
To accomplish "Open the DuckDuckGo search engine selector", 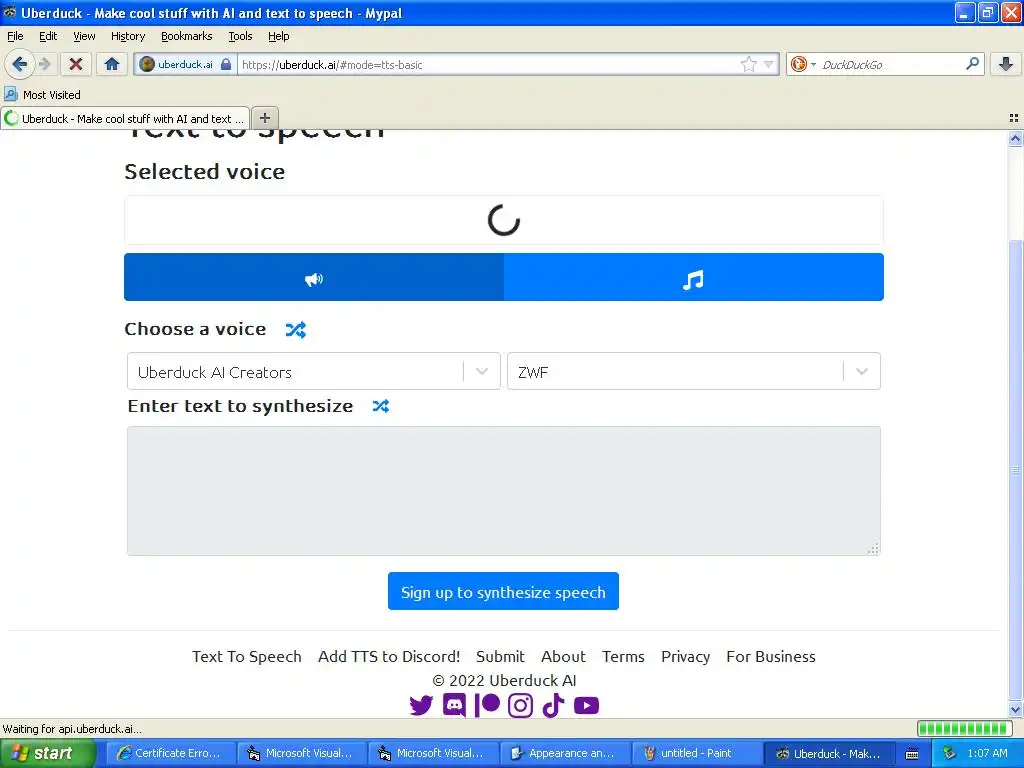I will (x=803, y=64).
